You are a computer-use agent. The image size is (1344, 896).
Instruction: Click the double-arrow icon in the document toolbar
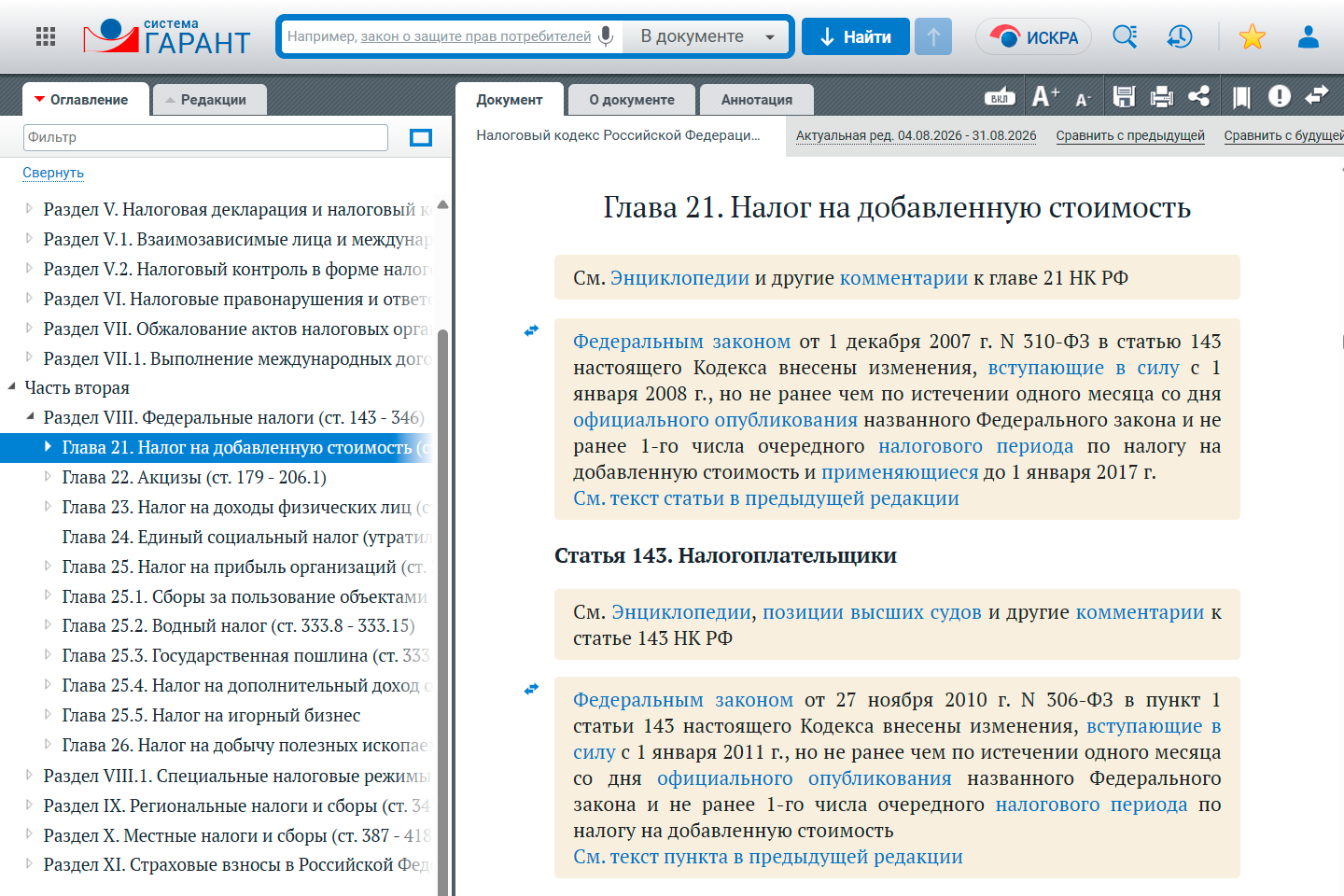tap(1317, 95)
